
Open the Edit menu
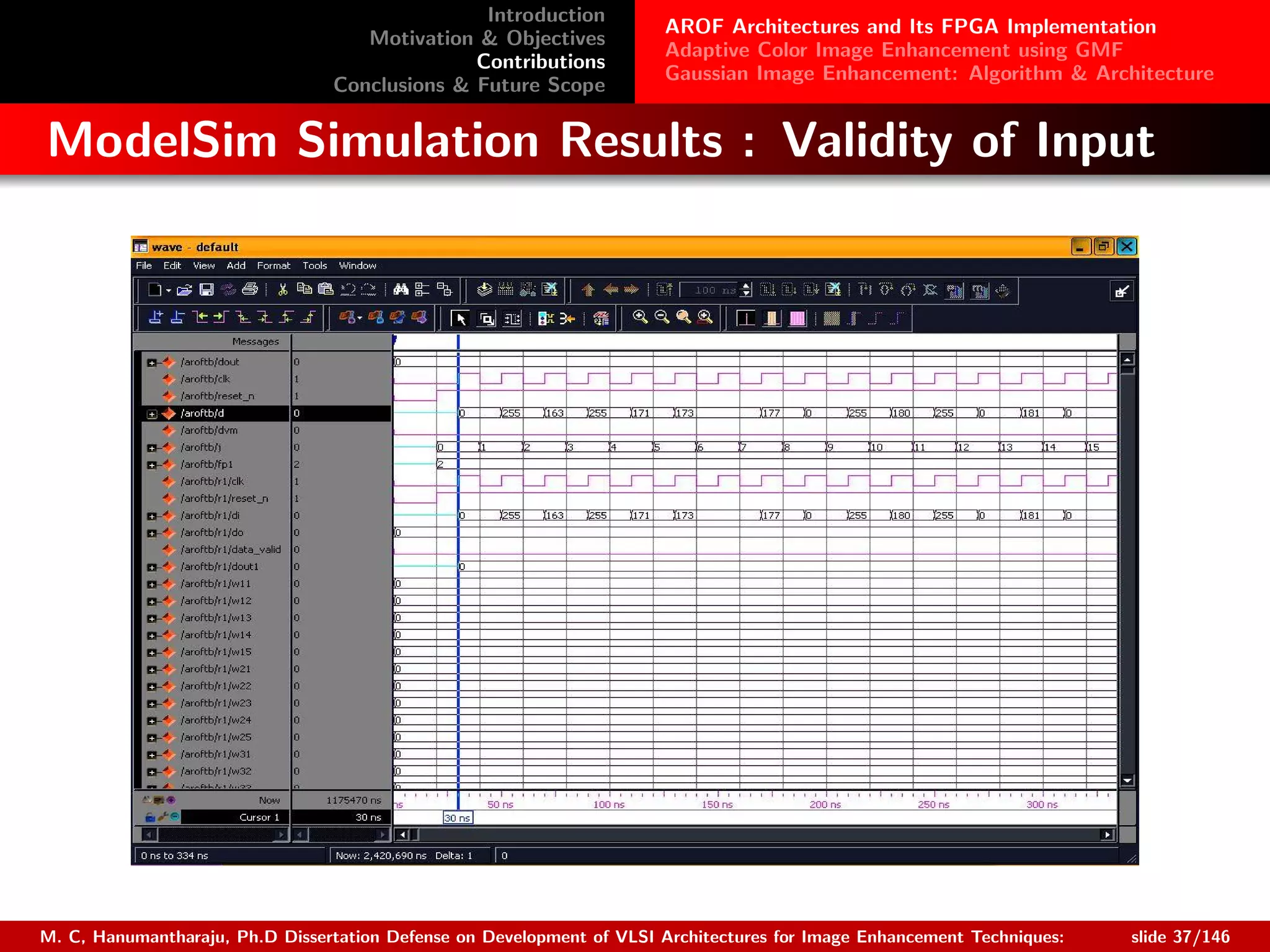[x=172, y=265]
